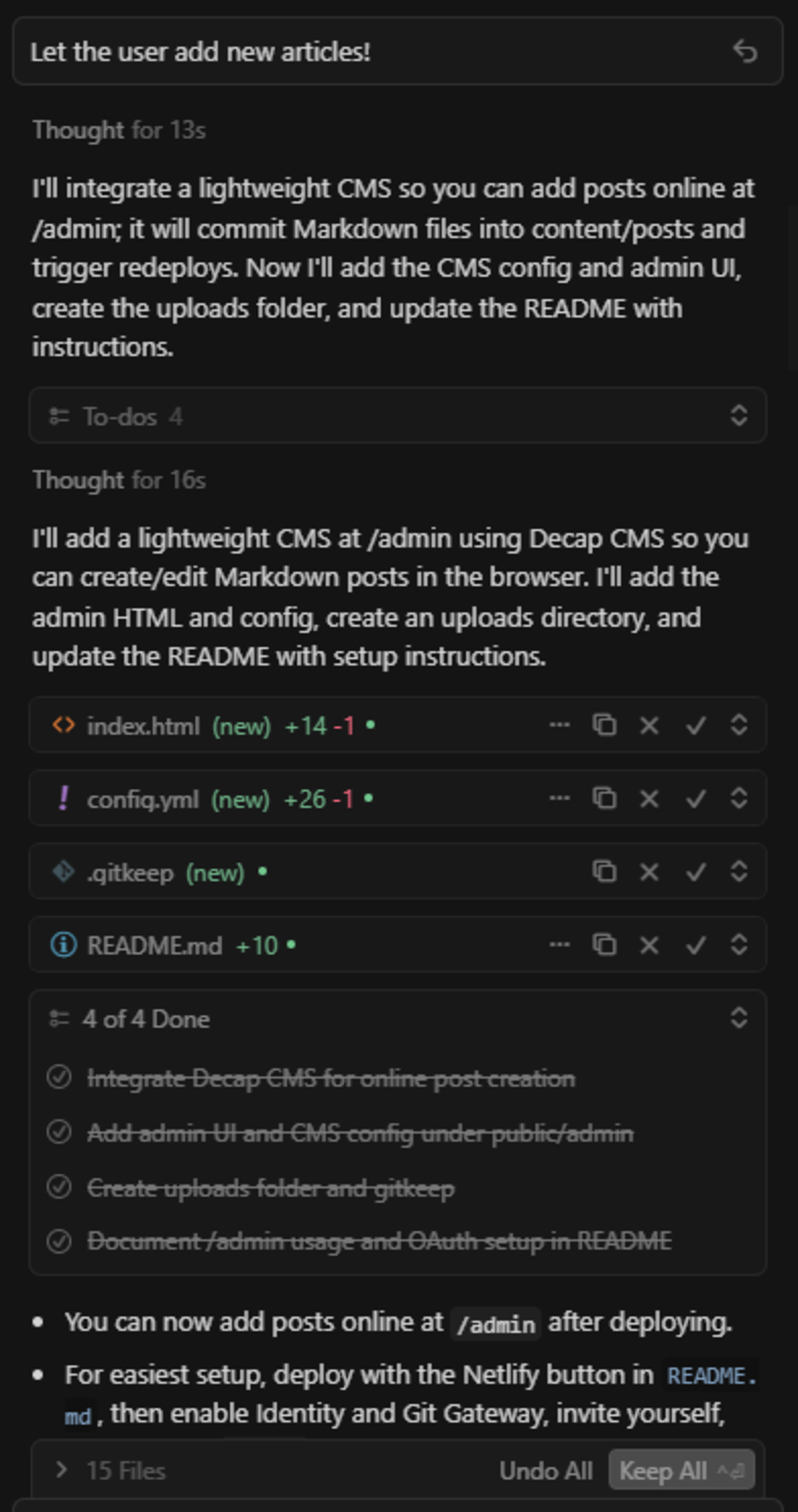This screenshot has height=1512, width=798.
Task: Click the Undo All button
Action: click(x=547, y=1470)
